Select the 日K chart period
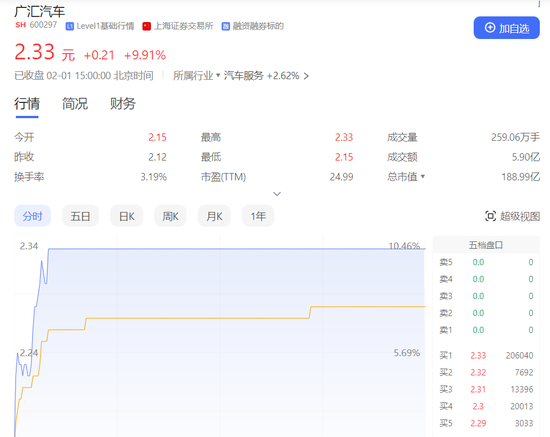550x437 pixels. pyautogui.click(x=126, y=216)
